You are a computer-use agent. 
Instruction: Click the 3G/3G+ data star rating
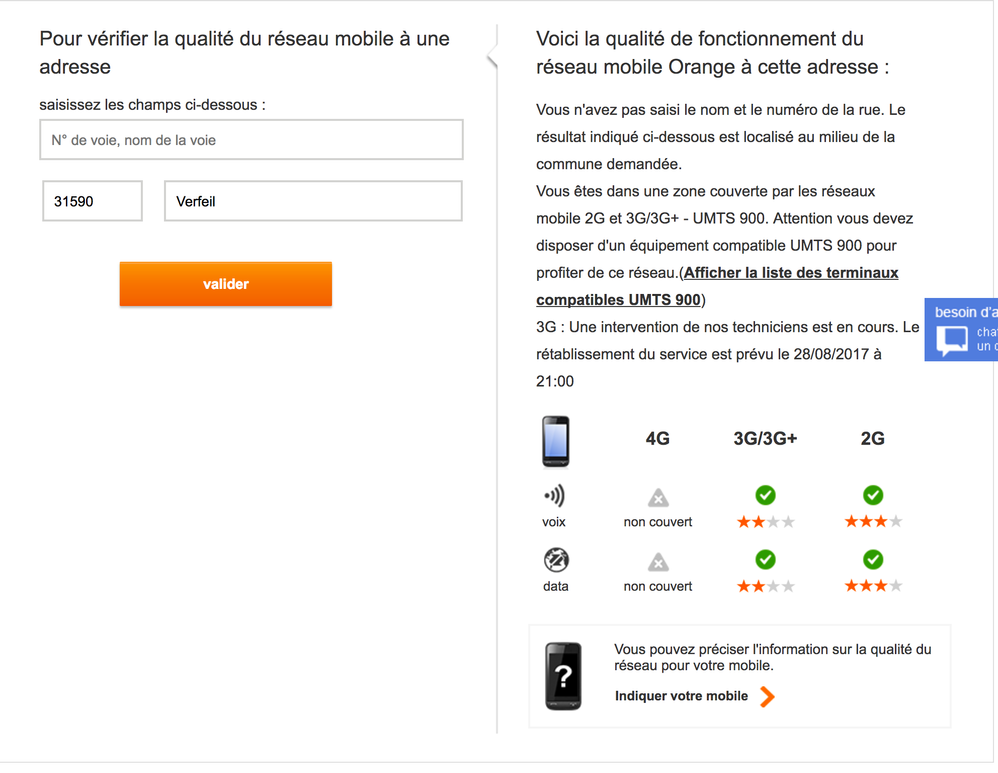[x=765, y=586]
